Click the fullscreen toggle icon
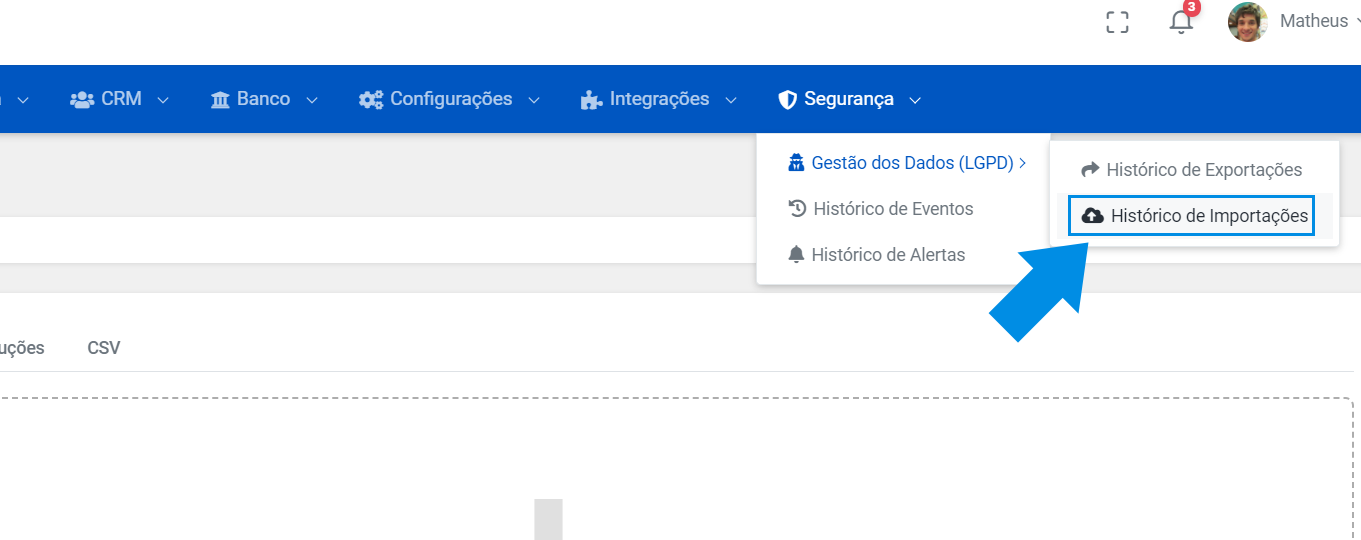The height and width of the screenshot is (540, 1361). (x=1117, y=22)
